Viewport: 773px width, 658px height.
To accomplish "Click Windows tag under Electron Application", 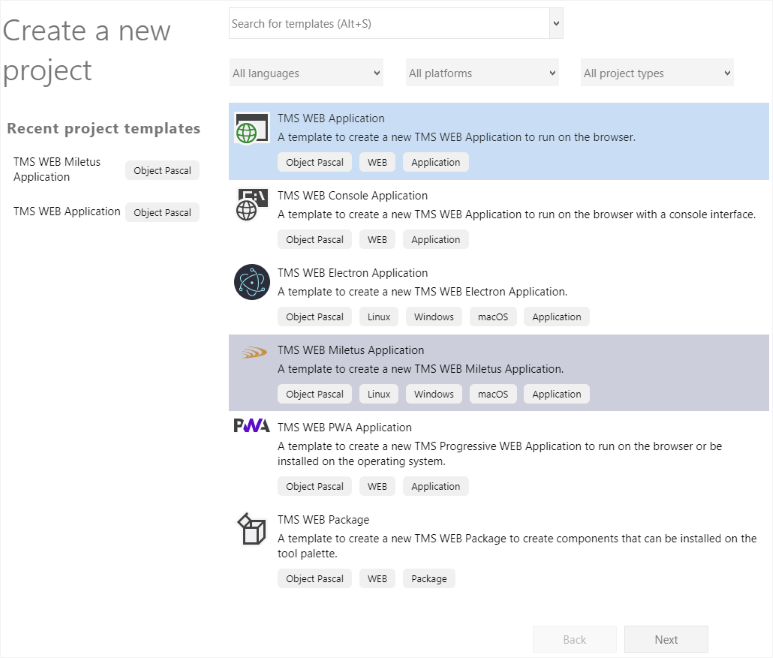I will pos(434,317).
